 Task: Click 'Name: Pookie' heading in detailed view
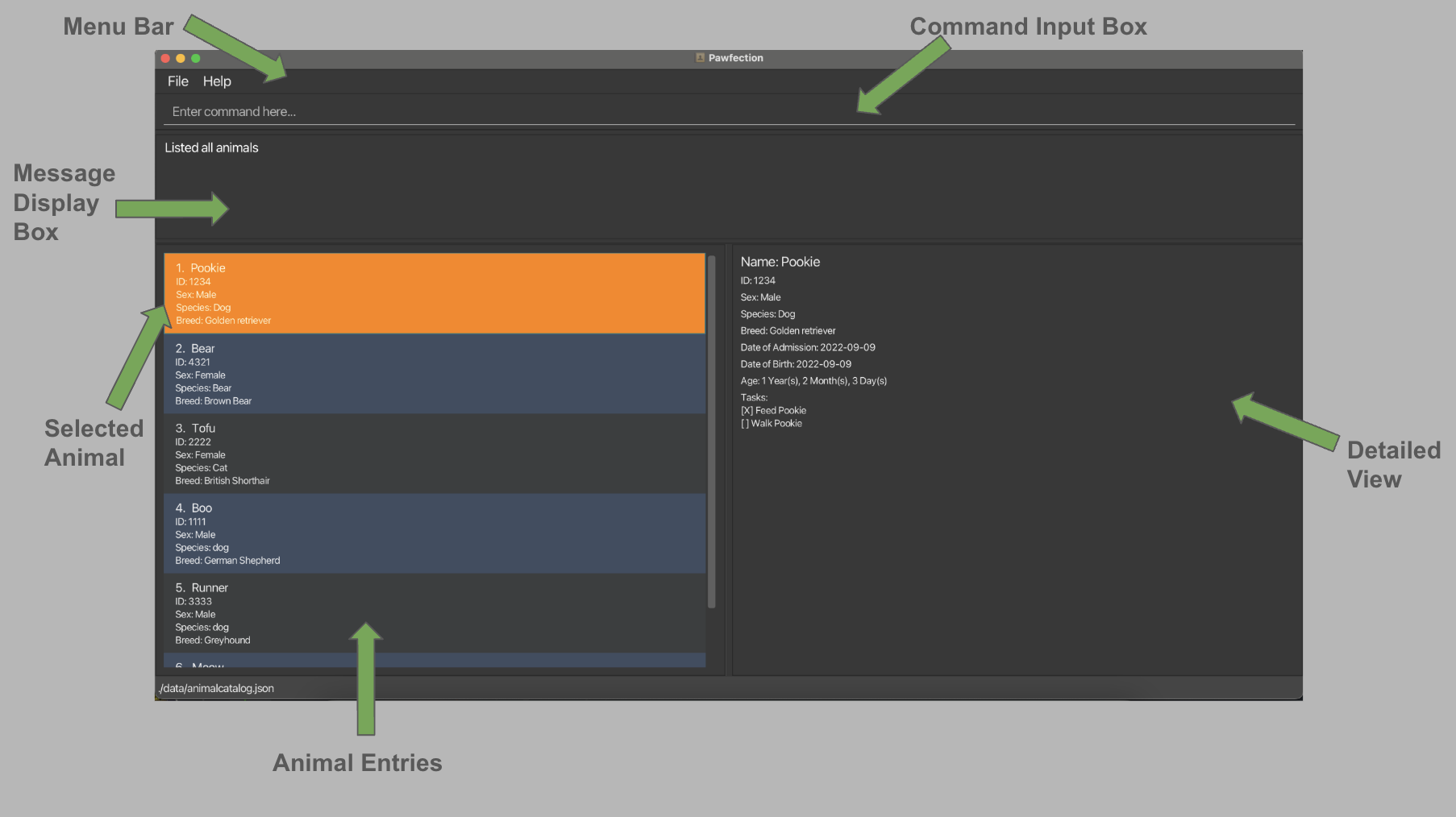pyautogui.click(x=780, y=262)
